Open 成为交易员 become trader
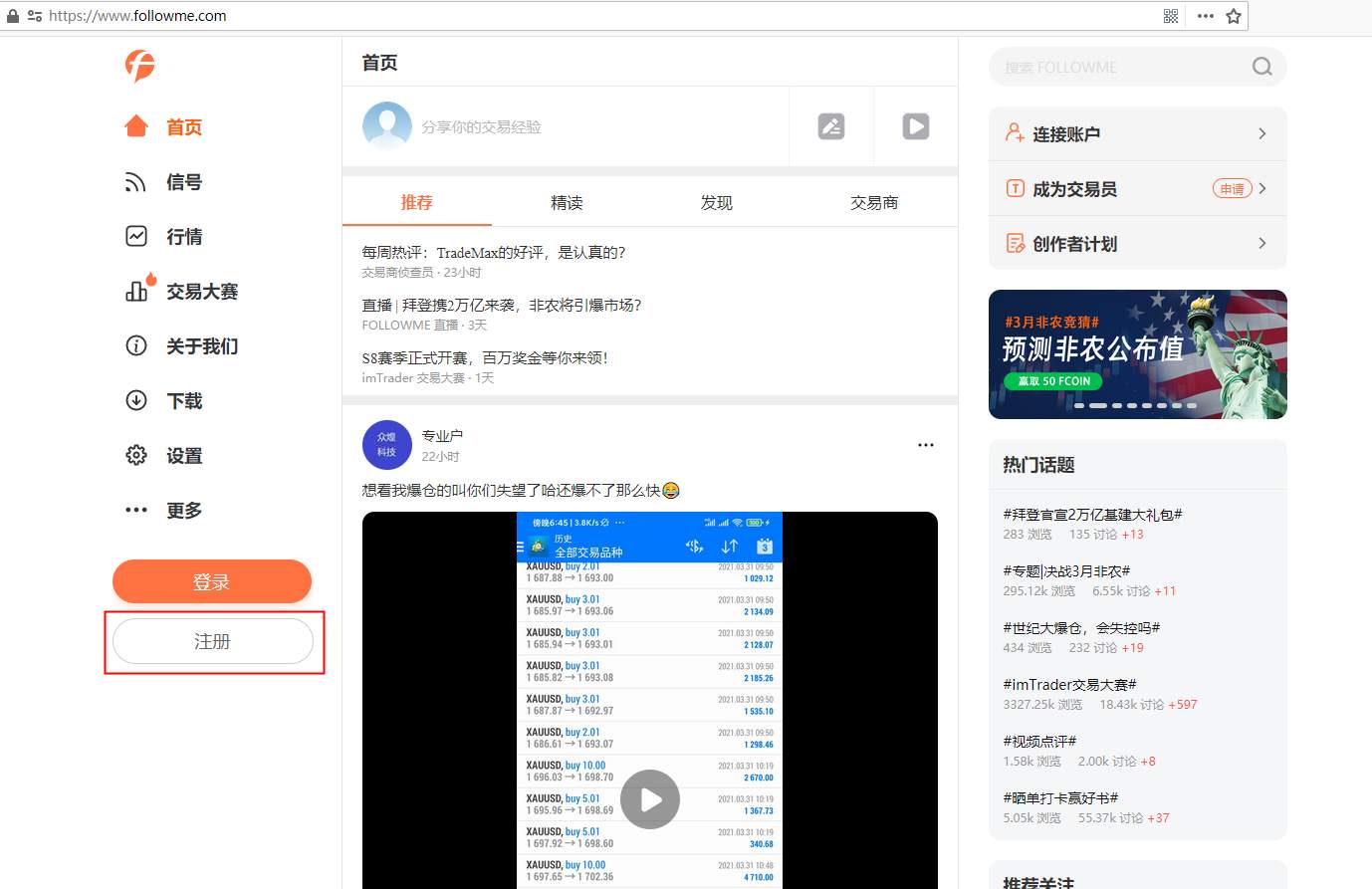The width and height of the screenshot is (1372, 889). coord(1138,188)
